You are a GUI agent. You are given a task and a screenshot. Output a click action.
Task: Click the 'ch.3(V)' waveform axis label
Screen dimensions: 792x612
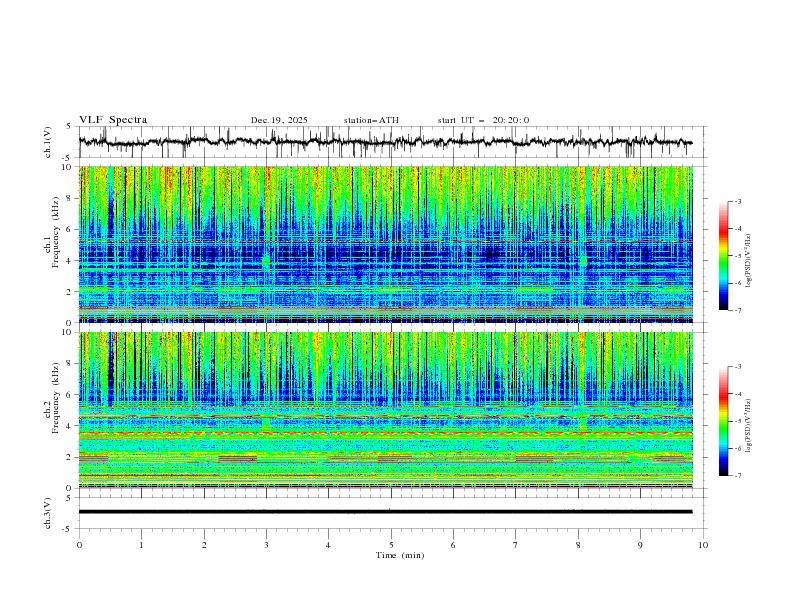[x=48, y=513]
